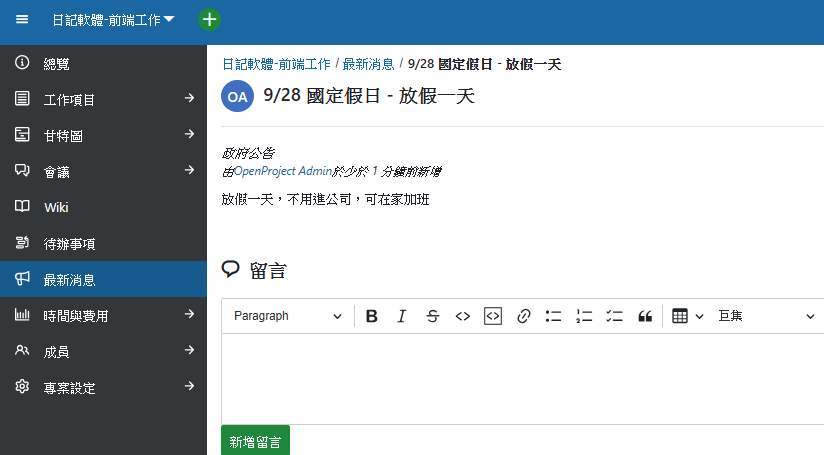824x455 pixels.
Task: Expand the 甘特圖 submenu arrow
Action: click(190, 135)
